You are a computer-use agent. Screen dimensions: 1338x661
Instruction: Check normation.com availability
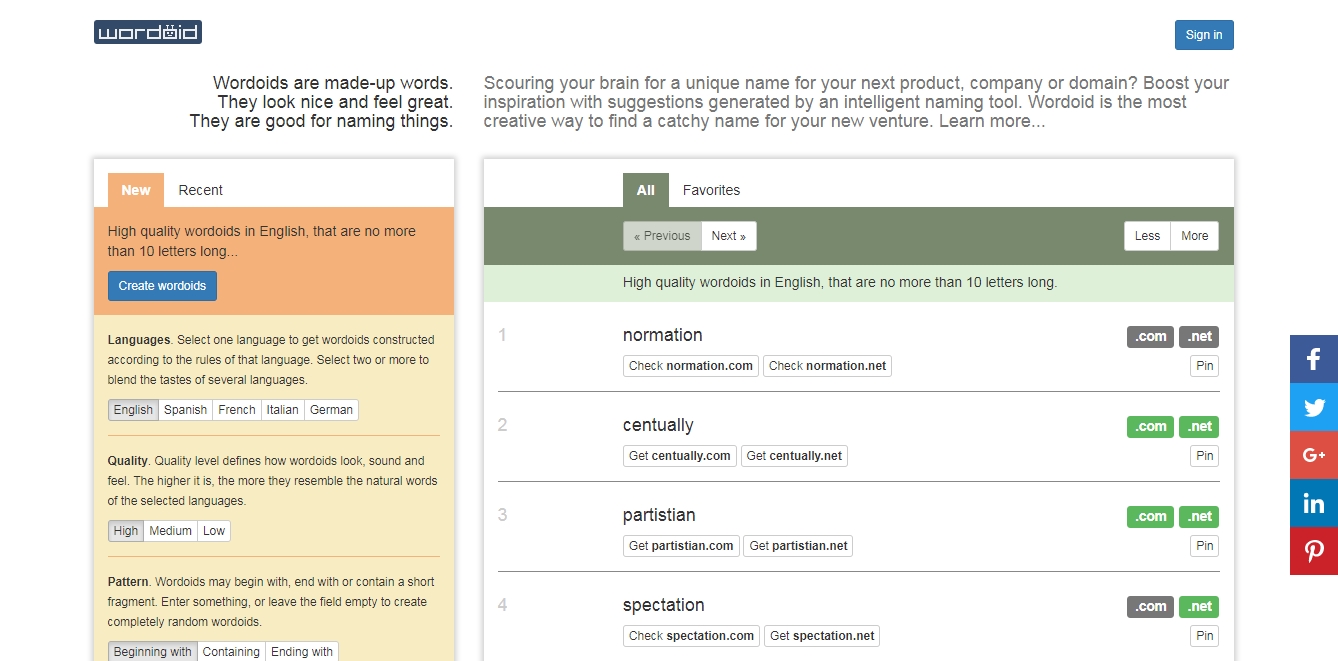click(691, 366)
